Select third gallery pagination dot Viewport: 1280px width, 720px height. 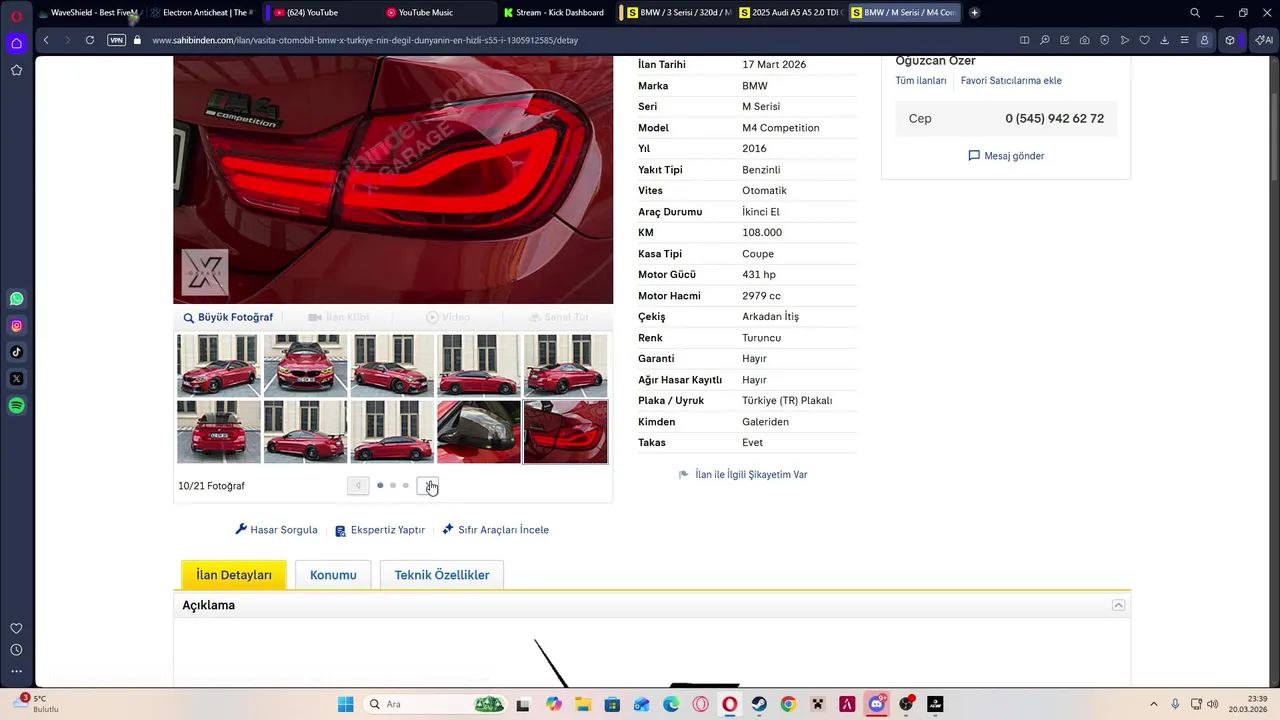[405, 486]
